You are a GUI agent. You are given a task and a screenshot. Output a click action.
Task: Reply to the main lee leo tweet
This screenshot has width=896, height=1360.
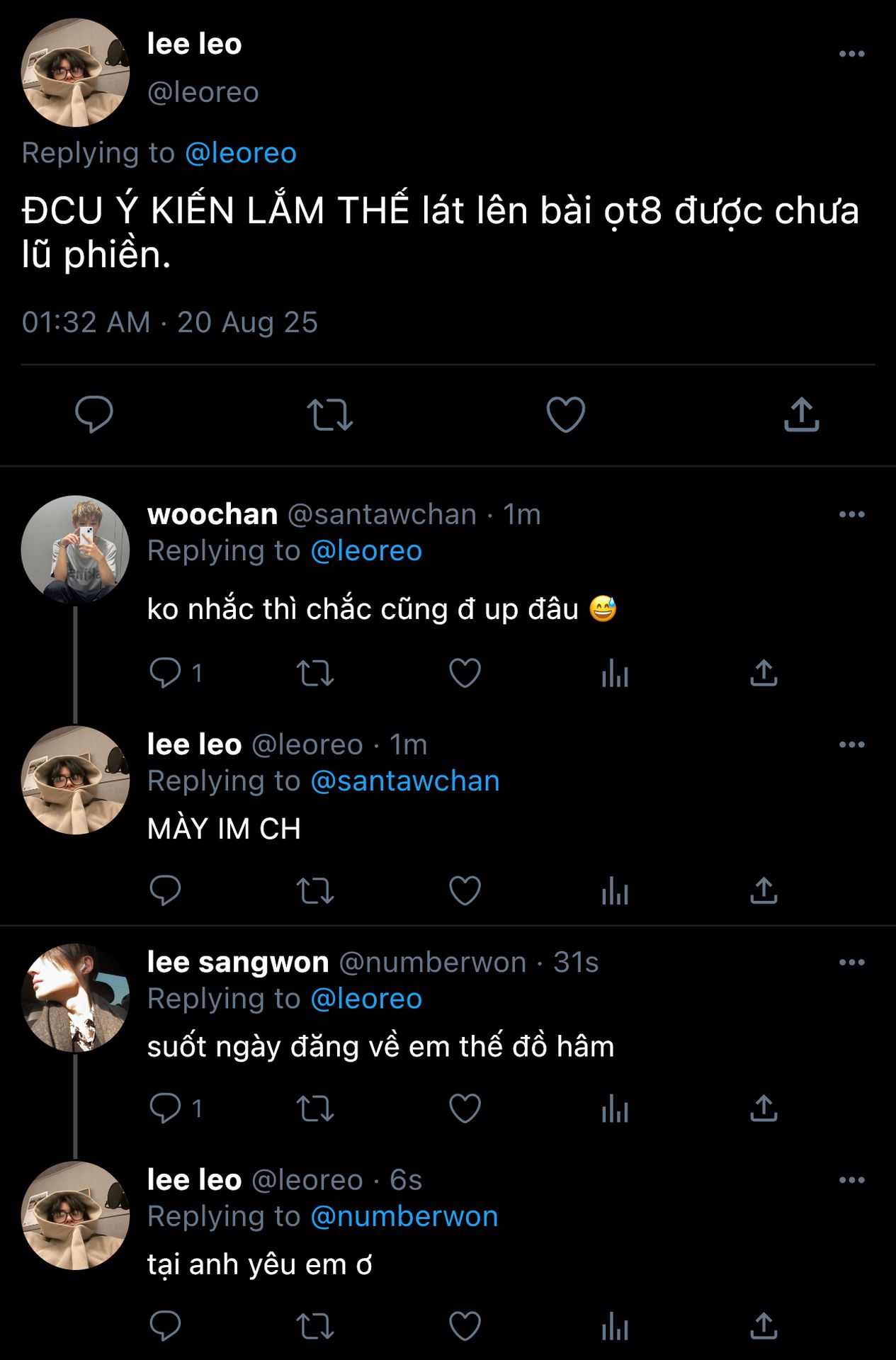click(94, 414)
